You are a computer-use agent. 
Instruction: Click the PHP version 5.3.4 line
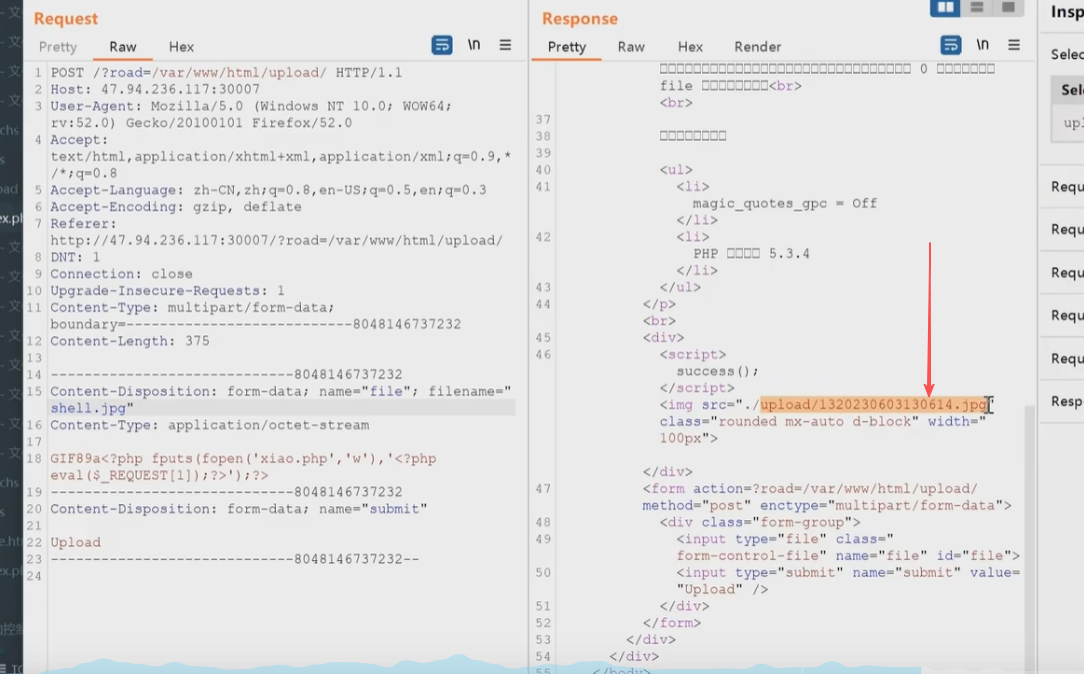tap(751, 254)
